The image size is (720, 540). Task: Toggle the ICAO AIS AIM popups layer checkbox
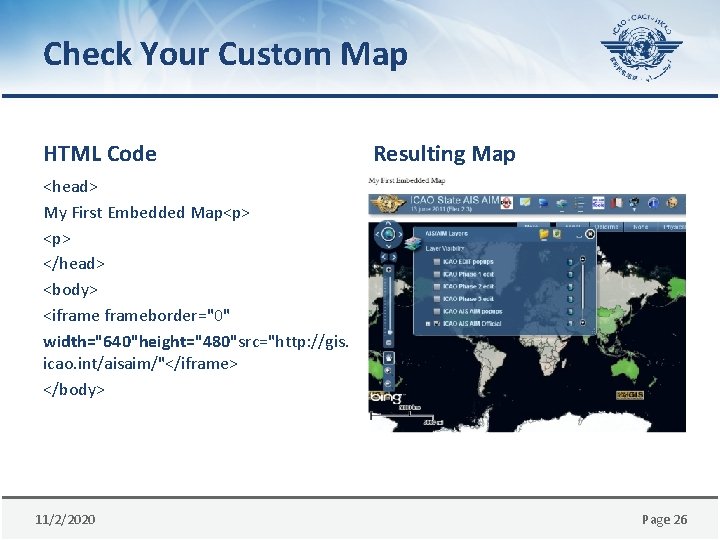(x=437, y=311)
